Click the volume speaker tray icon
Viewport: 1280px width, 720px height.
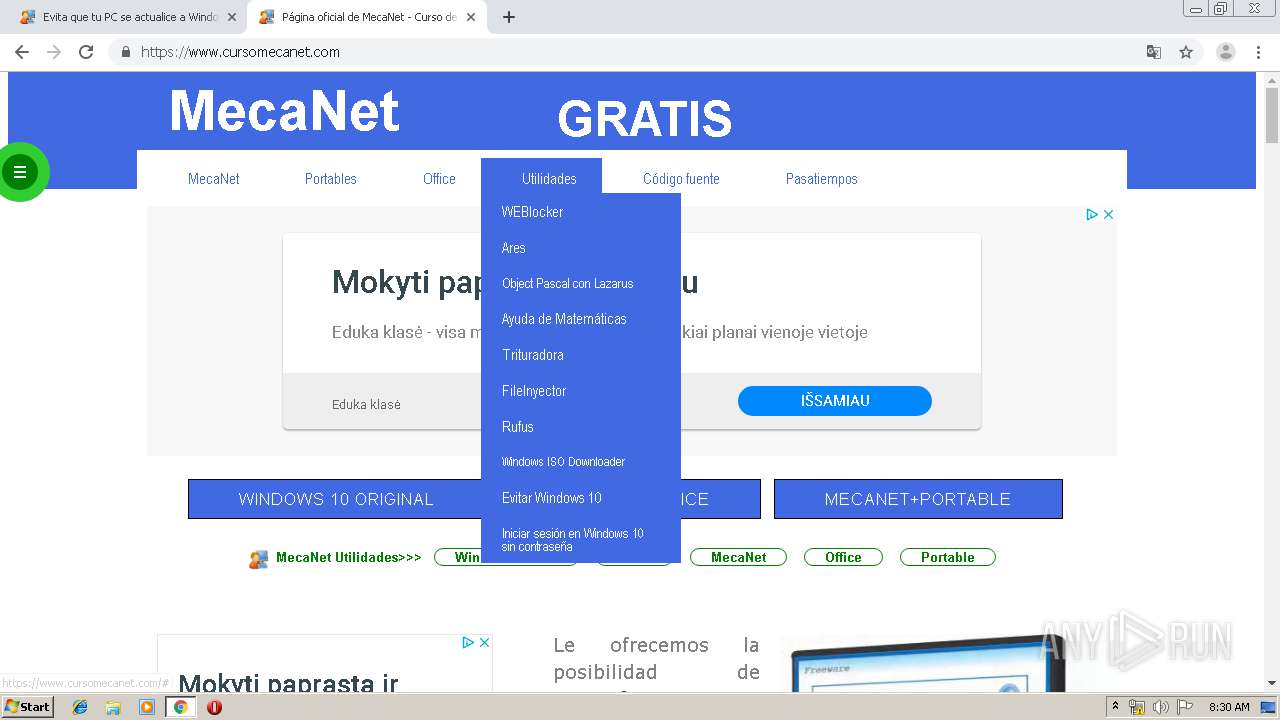[1160, 707]
